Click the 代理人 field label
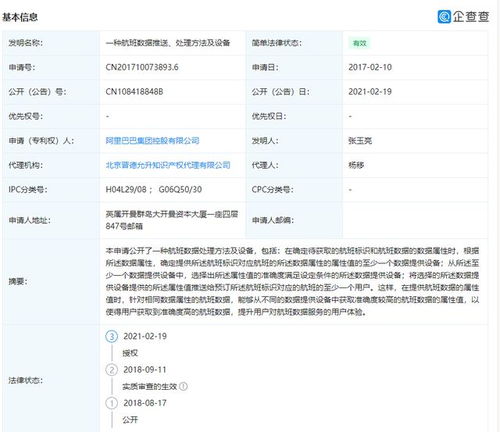The width and height of the screenshot is (500, 432). (265, 165)
